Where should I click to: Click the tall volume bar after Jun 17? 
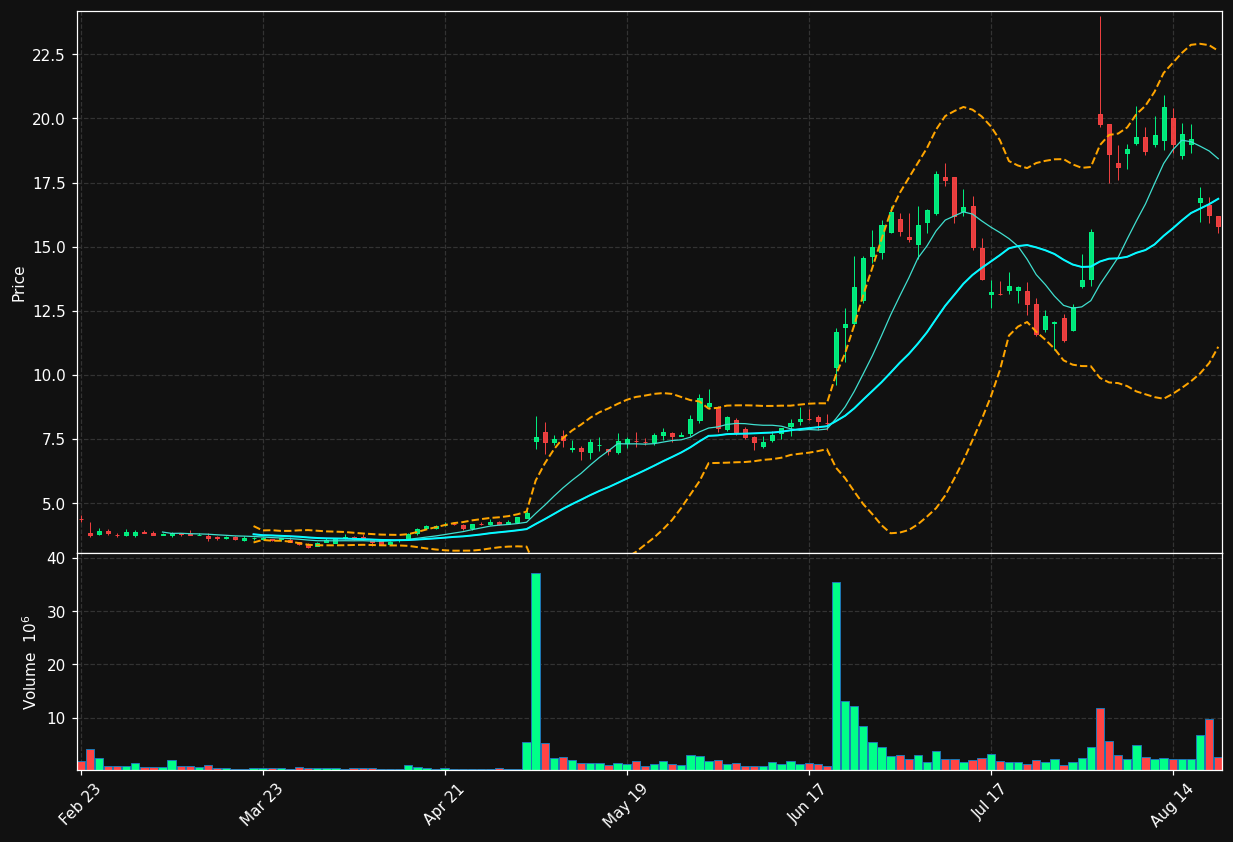pos(836,676)
